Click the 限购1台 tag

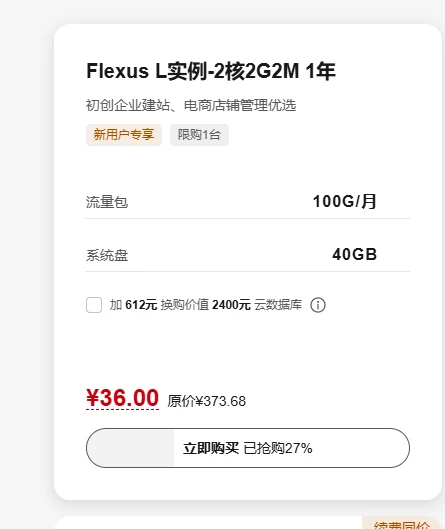coord(199,135)
